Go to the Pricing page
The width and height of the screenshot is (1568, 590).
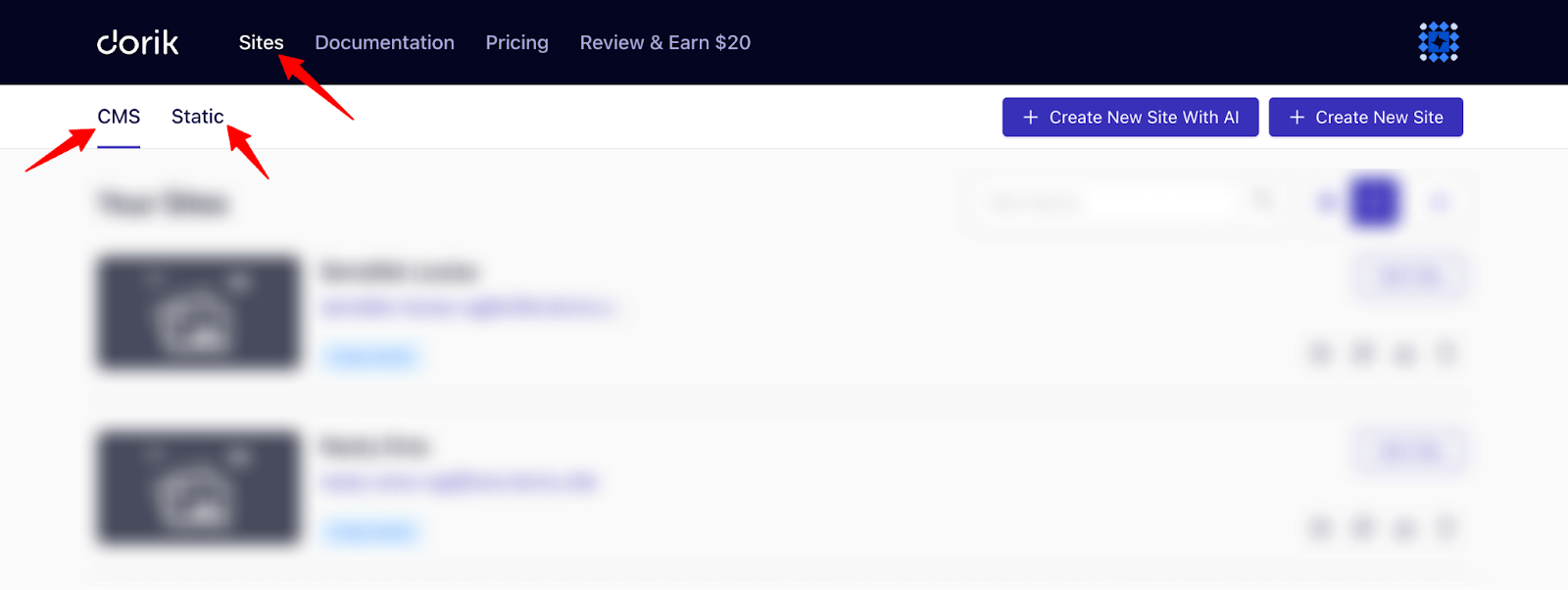pyautogui.click(x=516, y=42)
